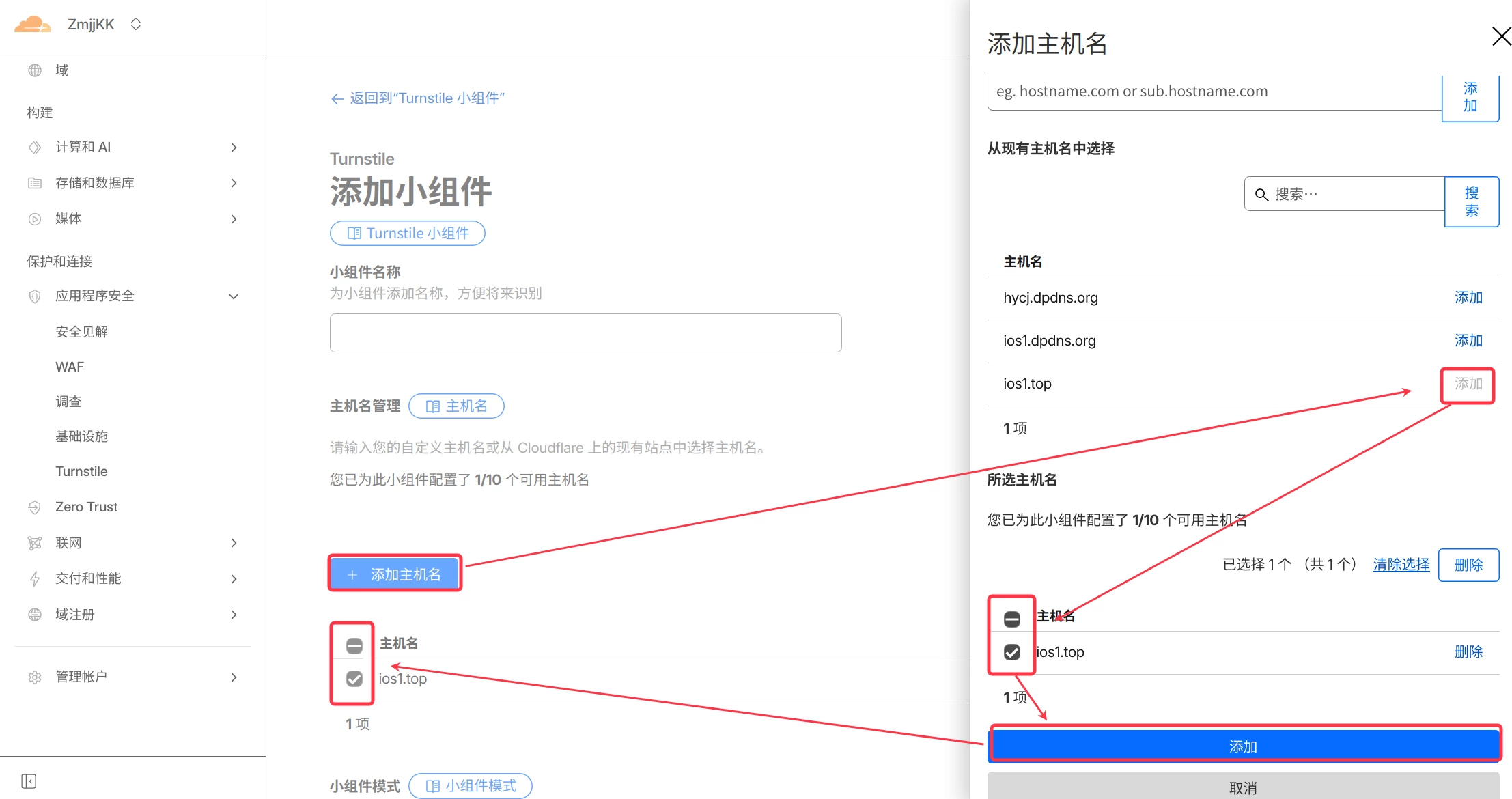Toggle ios1.top checkbox in main hostname list
Screen dimensions: 1512x799
click(354, 678)
